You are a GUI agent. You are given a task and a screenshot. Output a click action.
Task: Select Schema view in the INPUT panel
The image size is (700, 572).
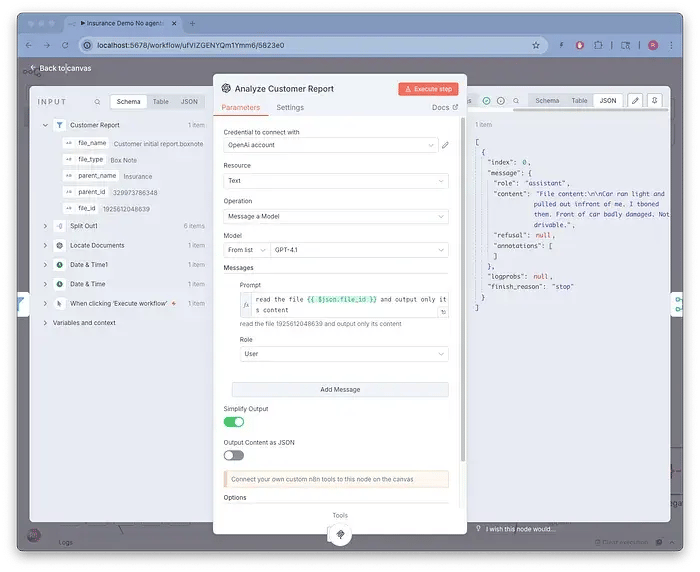pos(129,102)
